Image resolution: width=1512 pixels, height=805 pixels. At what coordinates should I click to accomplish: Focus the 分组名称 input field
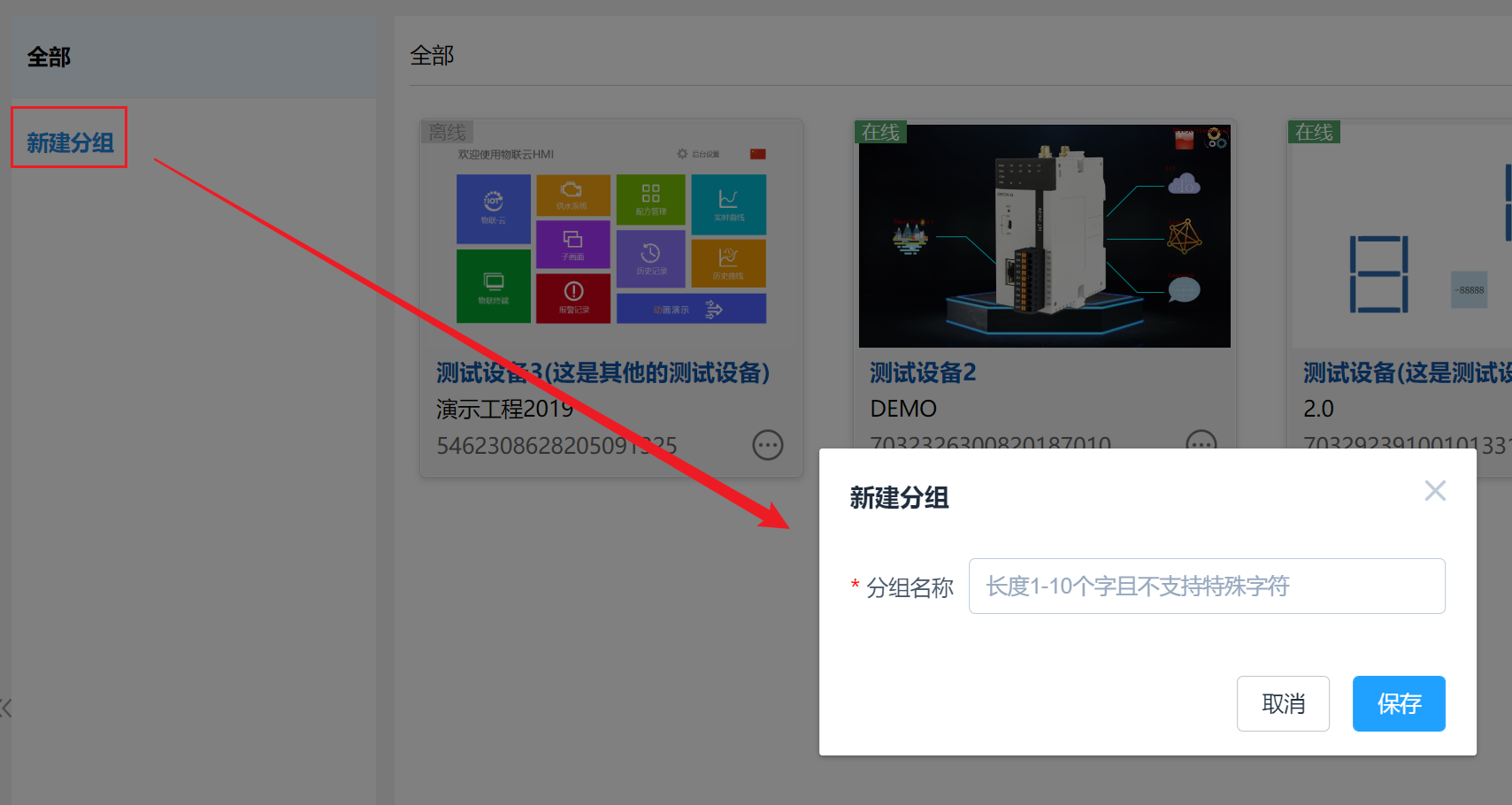point(1207,586)
